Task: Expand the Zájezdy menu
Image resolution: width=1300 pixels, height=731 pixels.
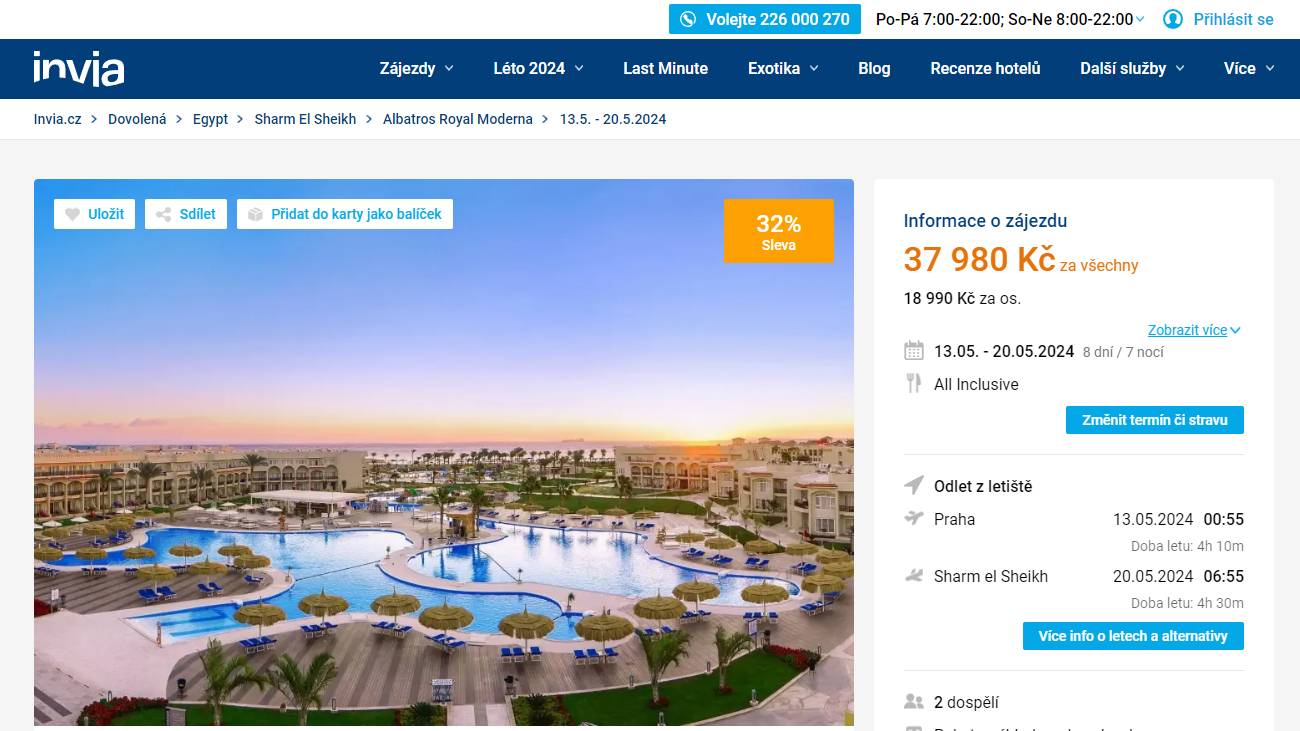Action: tap(416, 68)
